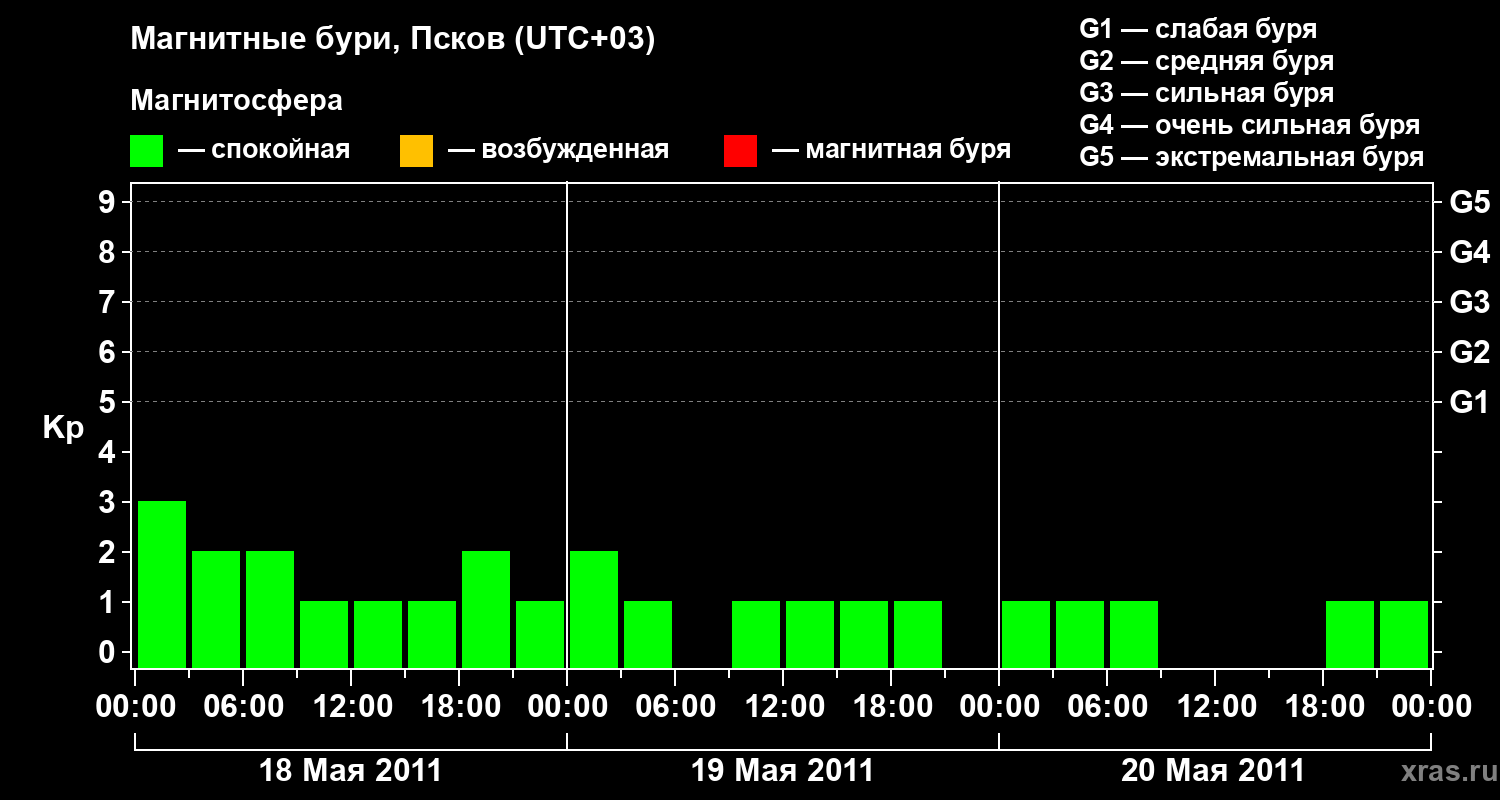Click the Kp 1 bar for 18 May 21:00–00:00
1500x800 pixels.
pos(540,634)
